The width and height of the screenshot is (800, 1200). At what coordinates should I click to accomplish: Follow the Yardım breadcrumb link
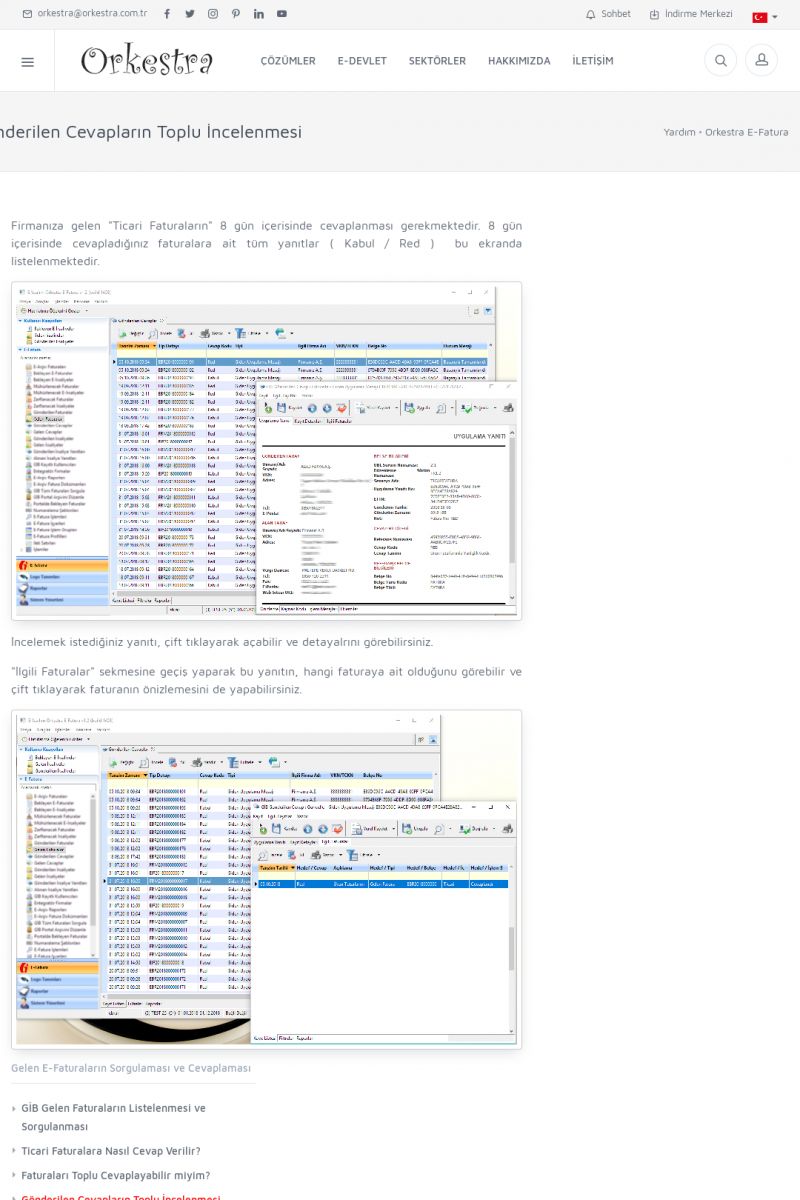coord(679,132)
